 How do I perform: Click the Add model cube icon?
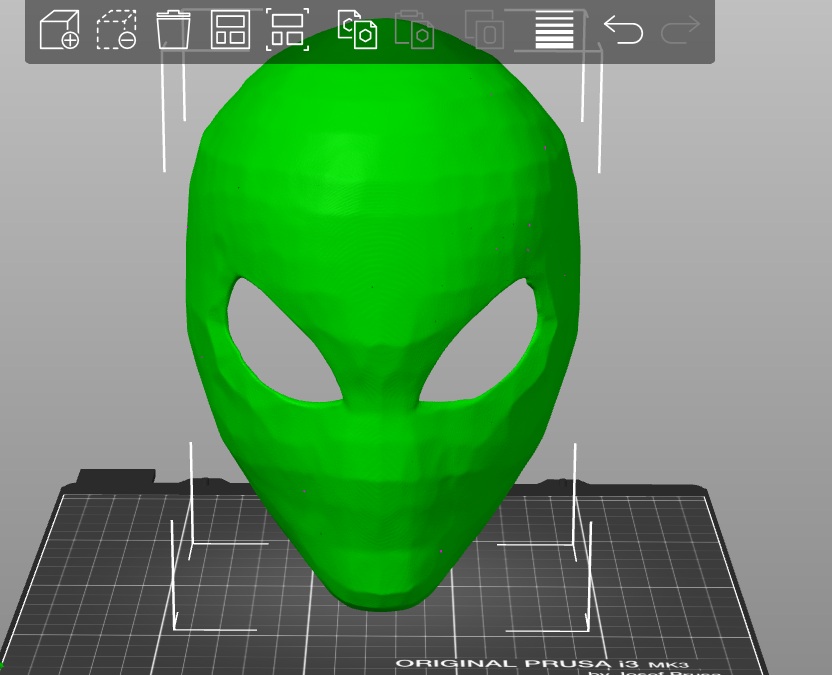(x=59, y=30)
